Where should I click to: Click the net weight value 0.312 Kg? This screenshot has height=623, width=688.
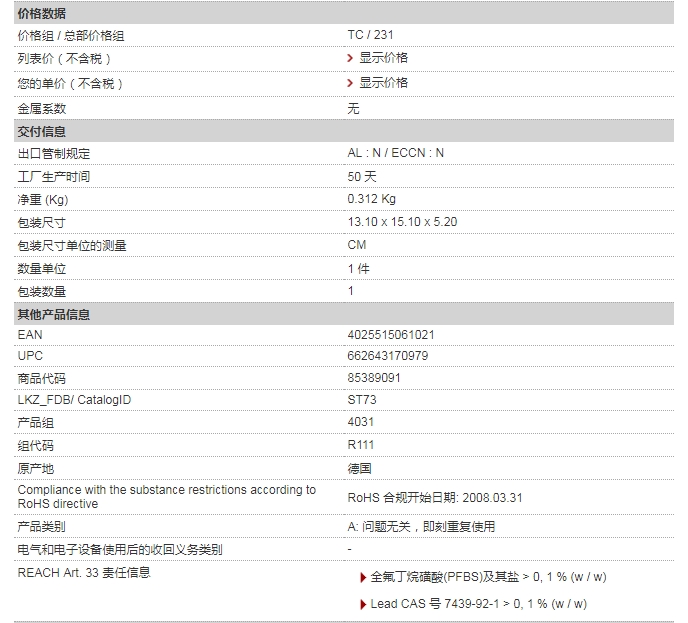372,199
